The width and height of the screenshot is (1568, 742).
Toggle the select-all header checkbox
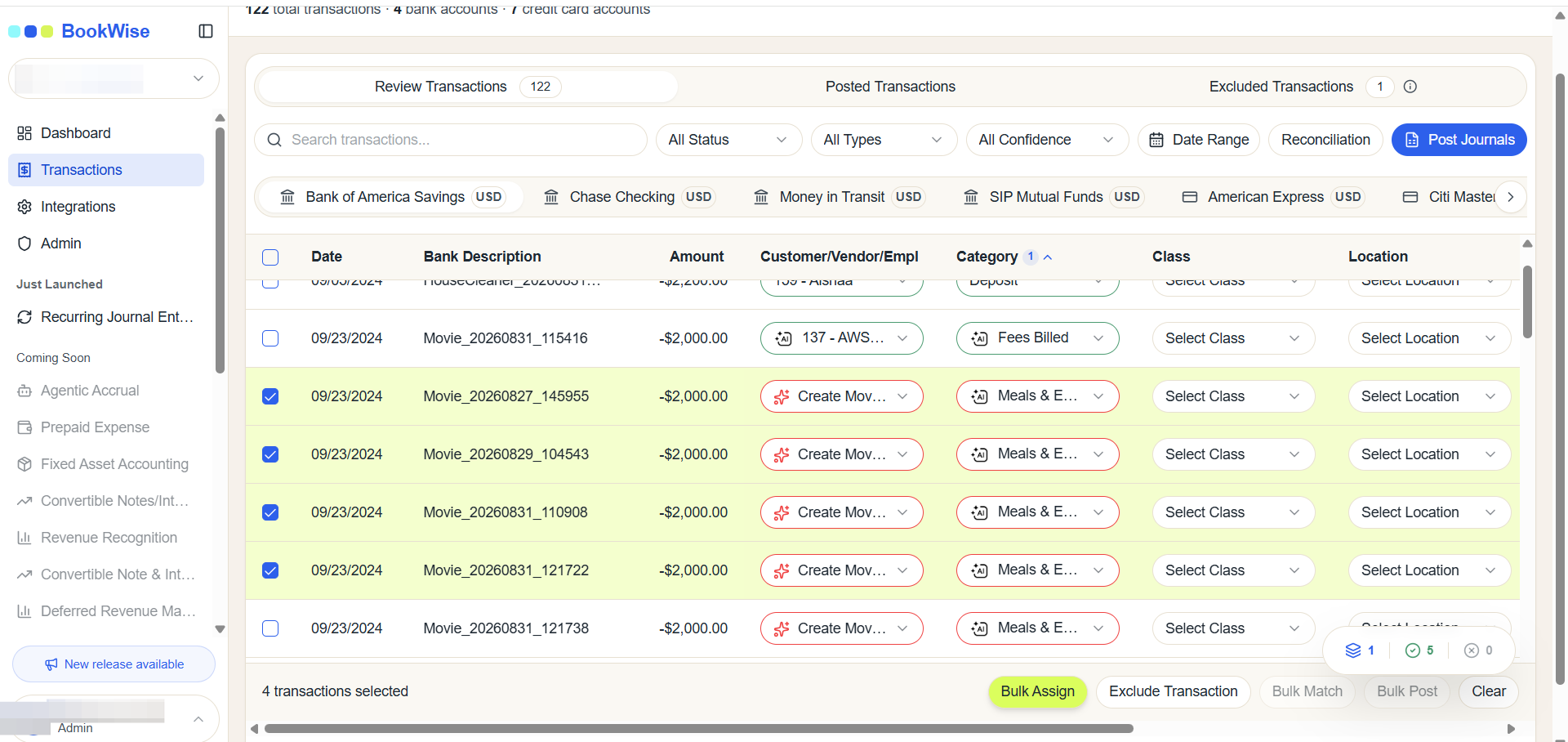pos(270,257)
